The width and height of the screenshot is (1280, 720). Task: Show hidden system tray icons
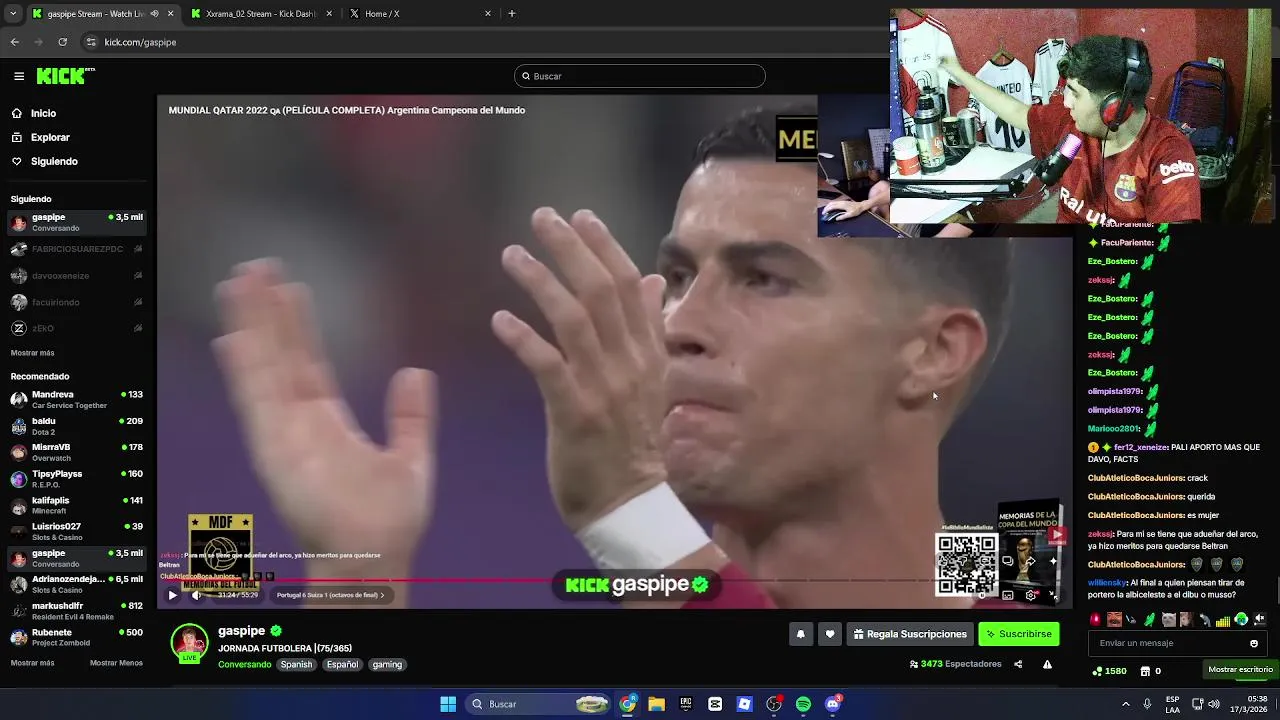click(x=1125, y=704)
